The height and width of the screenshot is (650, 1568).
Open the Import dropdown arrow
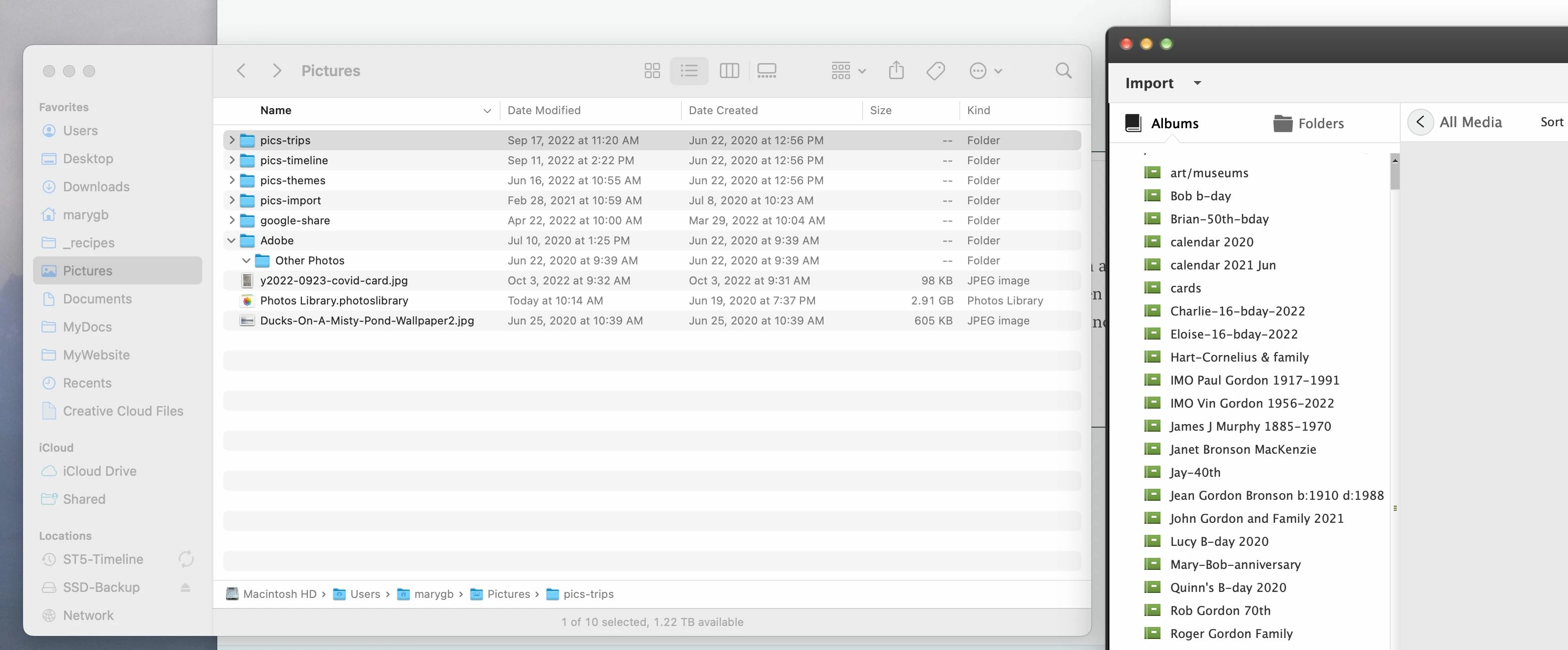[1197, 83]
